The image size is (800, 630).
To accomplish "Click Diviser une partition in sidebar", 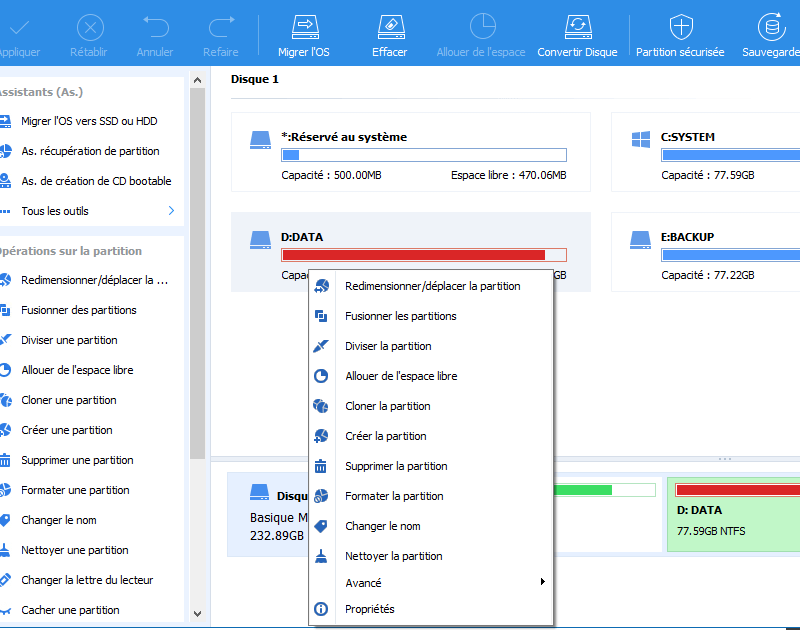I will coord(69,340).
